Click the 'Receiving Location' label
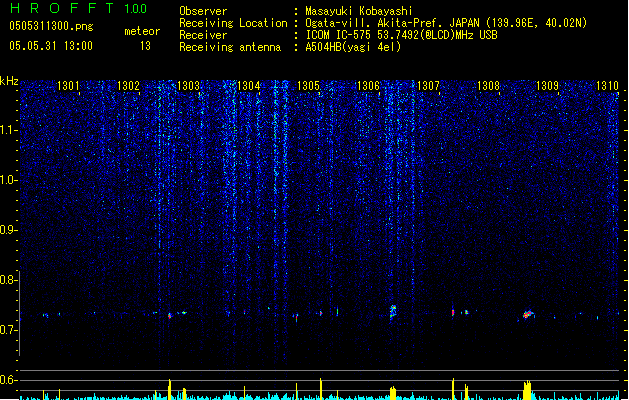Image resolution: width=629 pixels, height=400 pixels. coord(233,23)
